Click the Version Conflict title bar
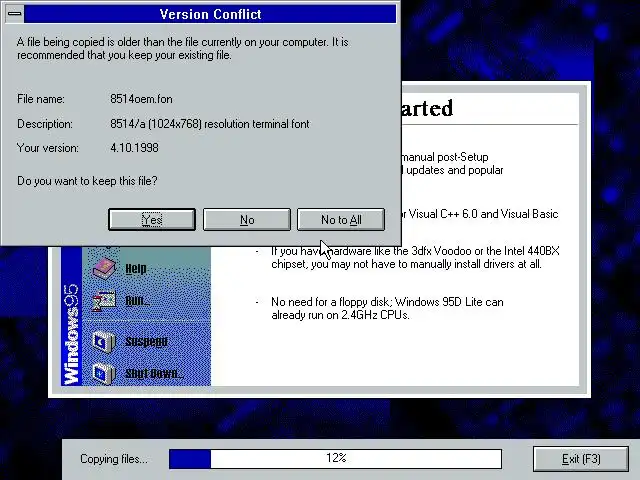Image resolution: width=640 pixels, height=480 pixels. click(210, 14)
